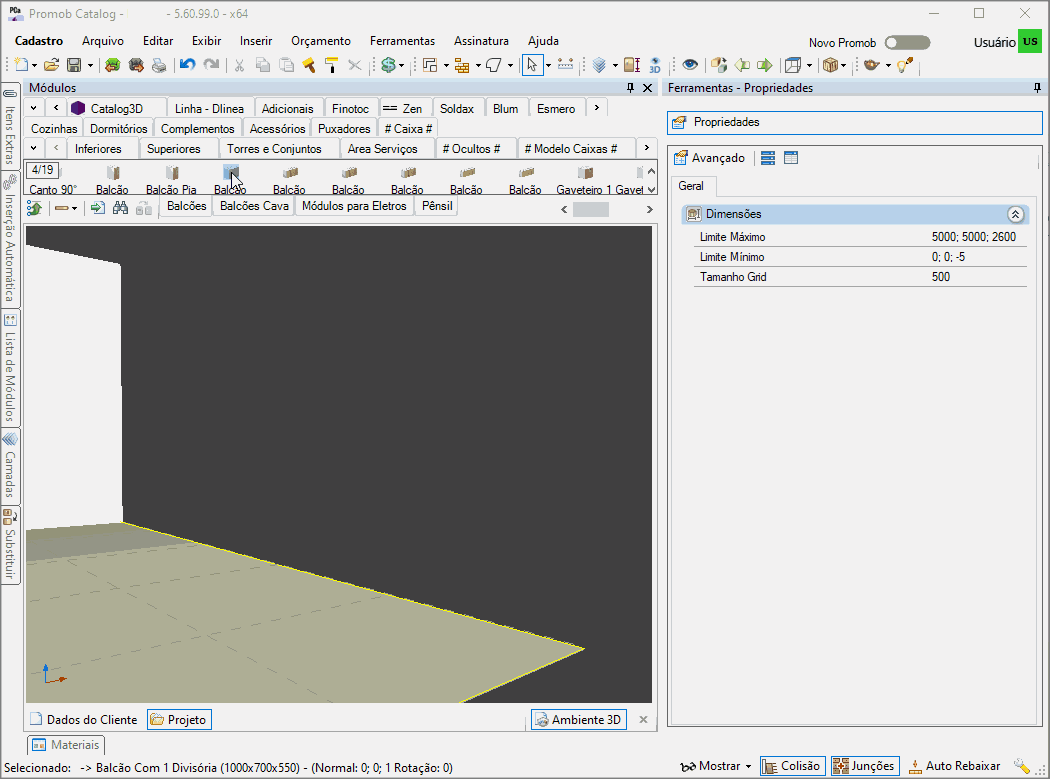Create a new project with the New icon
1050x779 pixels.
tap(21, 65)
